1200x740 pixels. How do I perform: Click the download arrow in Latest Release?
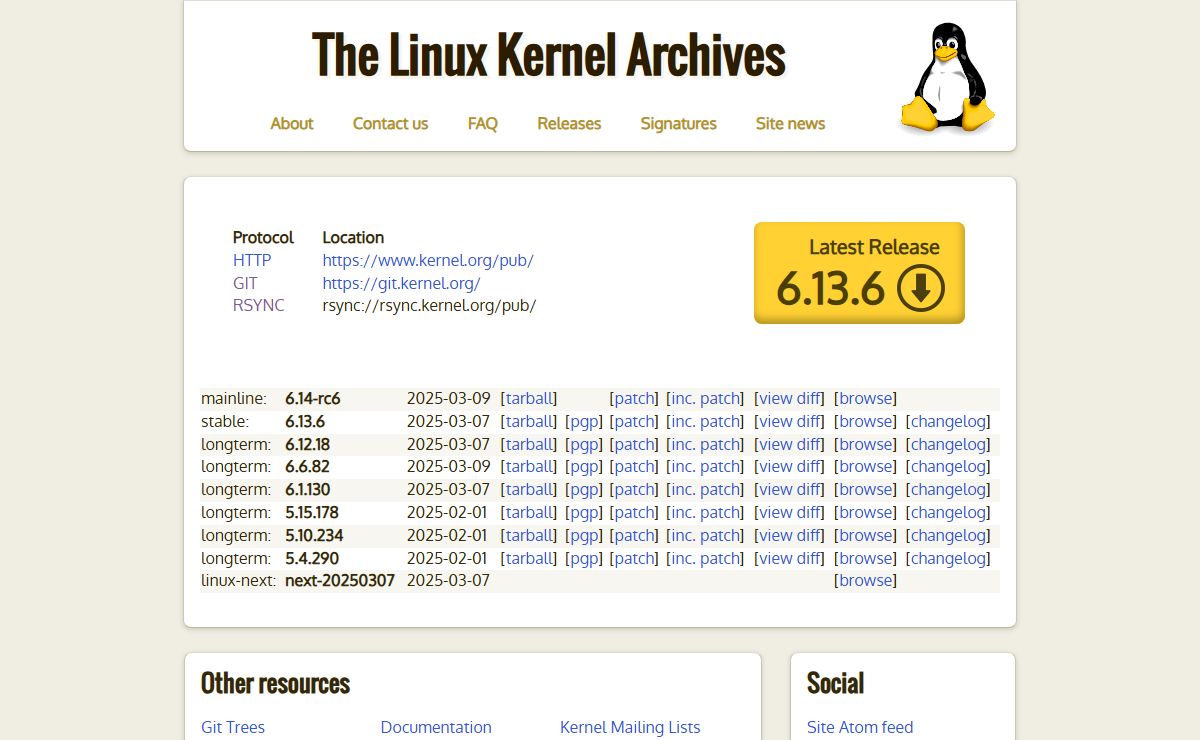pyautogui.click(x=921, y=289)
